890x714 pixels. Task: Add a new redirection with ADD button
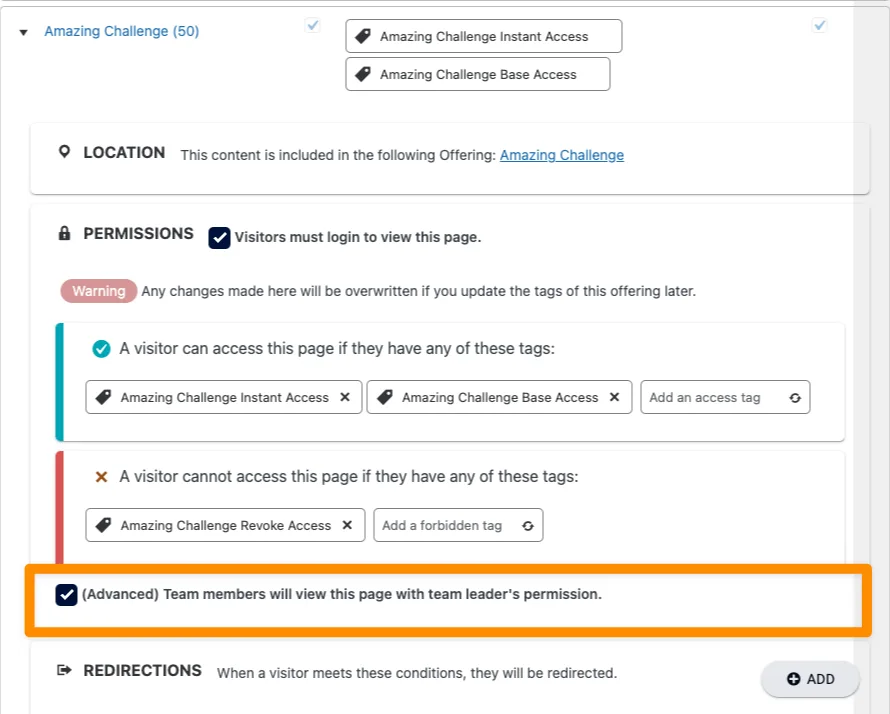pyautogui.click(x=810, y=679)
